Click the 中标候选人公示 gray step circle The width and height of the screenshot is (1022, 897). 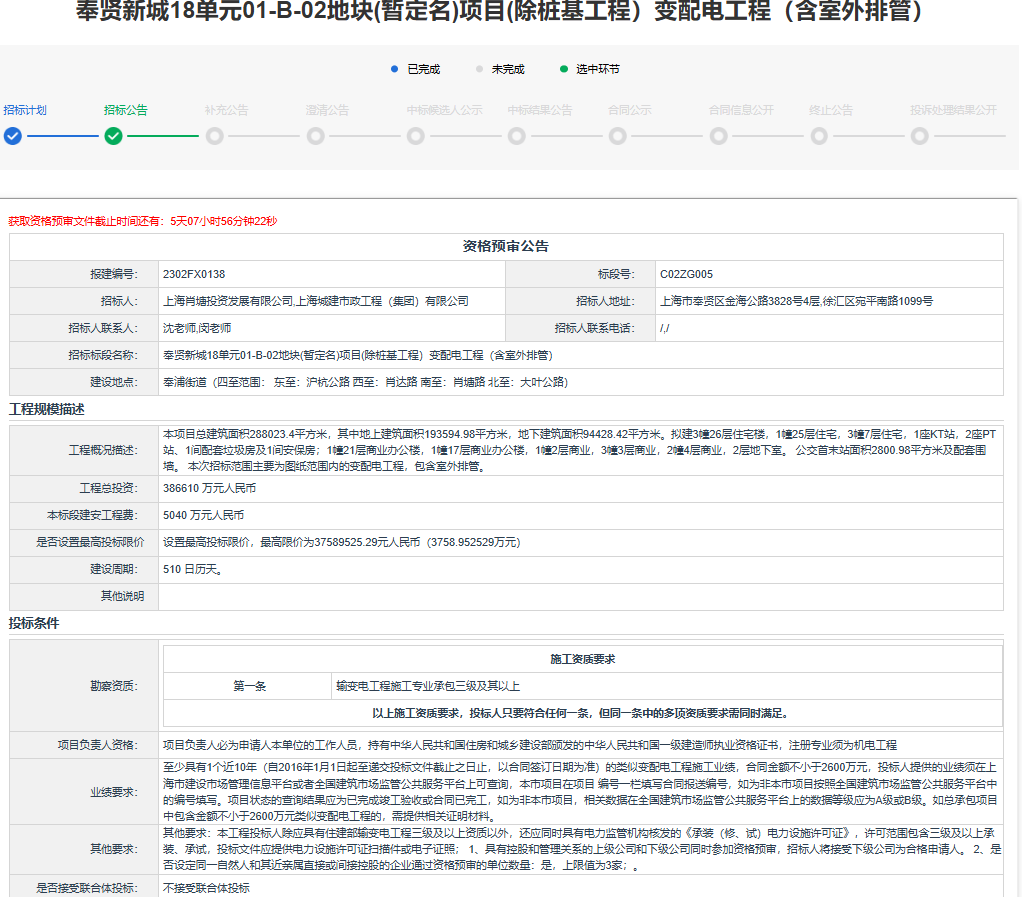tap(416, 136)
